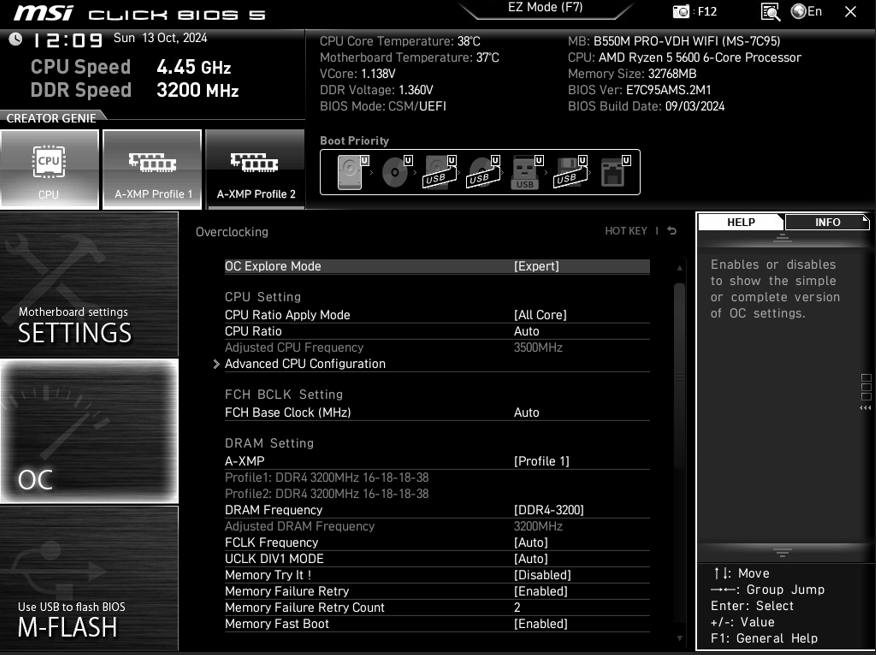Select the network boot device icon
Viewport: 876px width, 655px height.
(x=613, y=172)
